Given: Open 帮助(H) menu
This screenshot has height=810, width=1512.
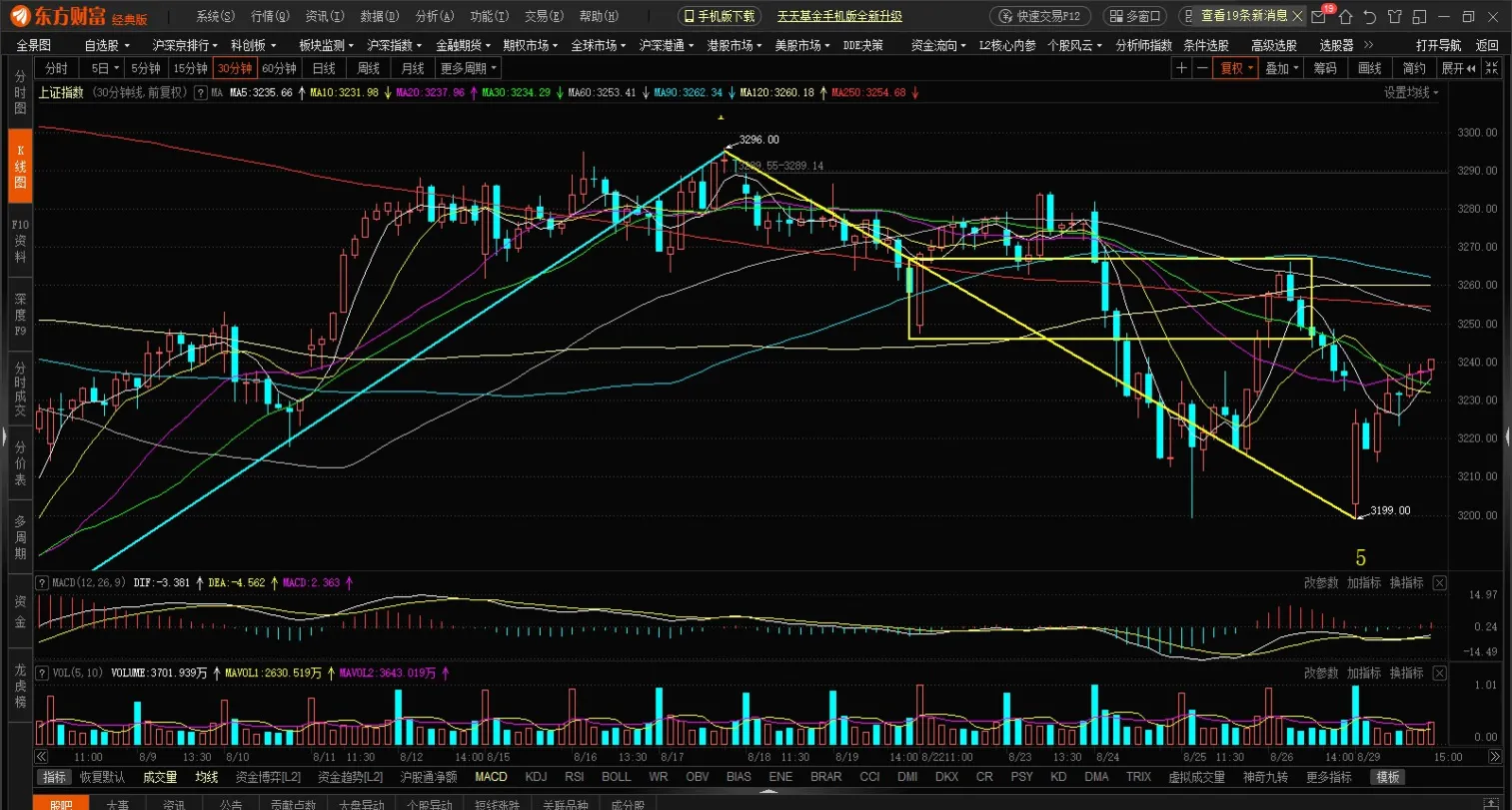Looking at the screenshot, I should [x=599, y=16].
